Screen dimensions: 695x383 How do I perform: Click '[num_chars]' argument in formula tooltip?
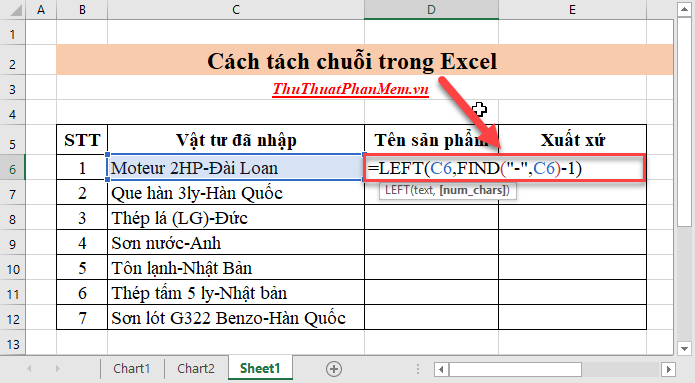coord(473,191)
